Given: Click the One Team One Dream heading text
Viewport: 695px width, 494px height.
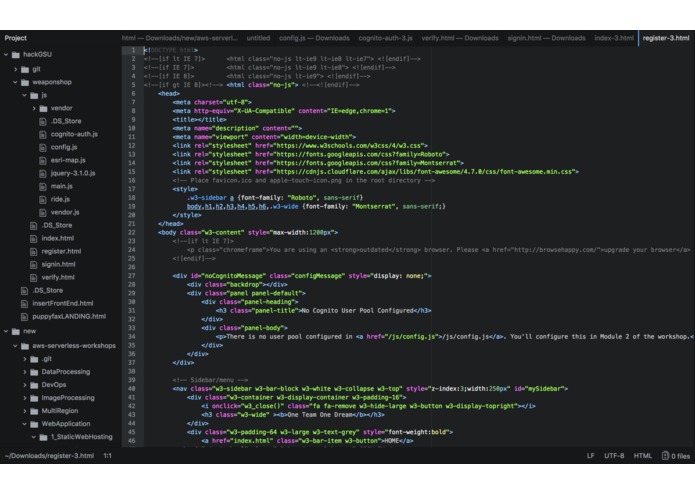Looking at the screenshot, I should [x=320, y=415].
